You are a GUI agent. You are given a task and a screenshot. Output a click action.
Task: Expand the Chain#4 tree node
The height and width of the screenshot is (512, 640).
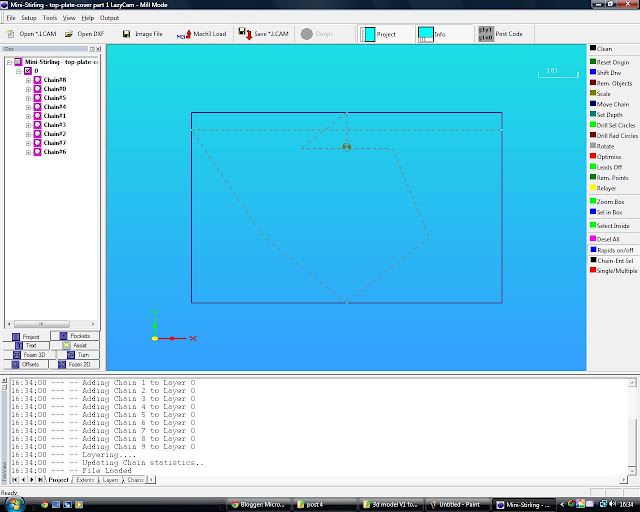click(x=28, y=107)
